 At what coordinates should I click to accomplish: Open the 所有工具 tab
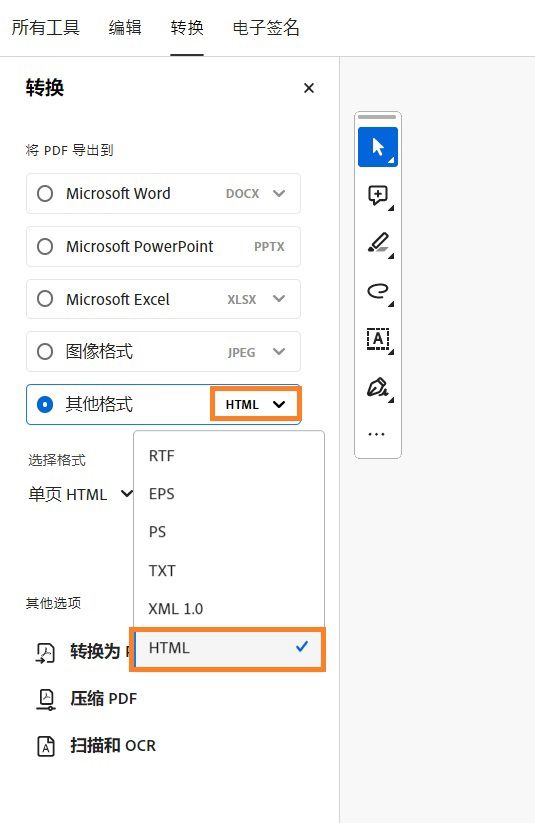pyautogui.click(x=46, y=27)
